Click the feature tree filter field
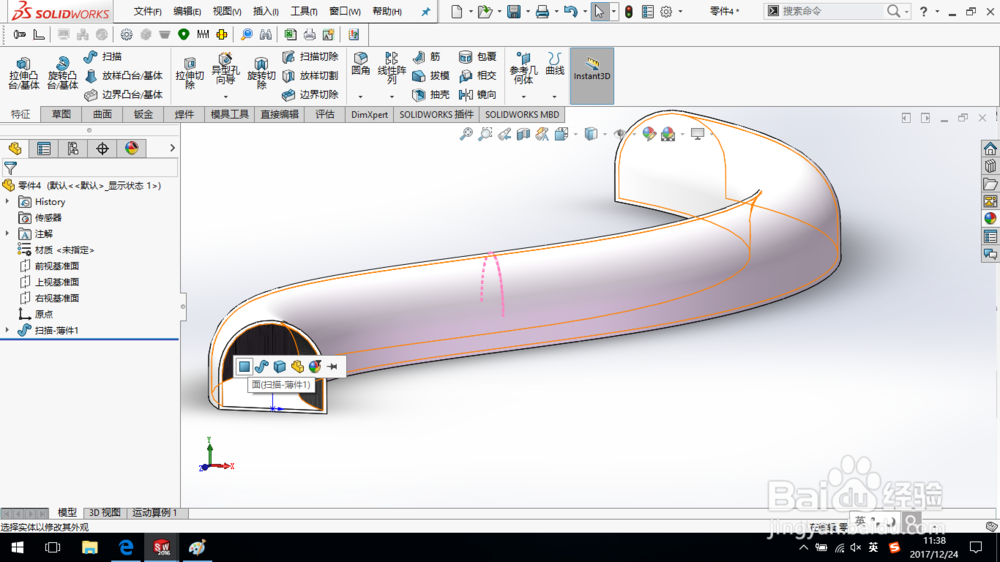This screenshot has width=1000, height=562. click(89, 168)
